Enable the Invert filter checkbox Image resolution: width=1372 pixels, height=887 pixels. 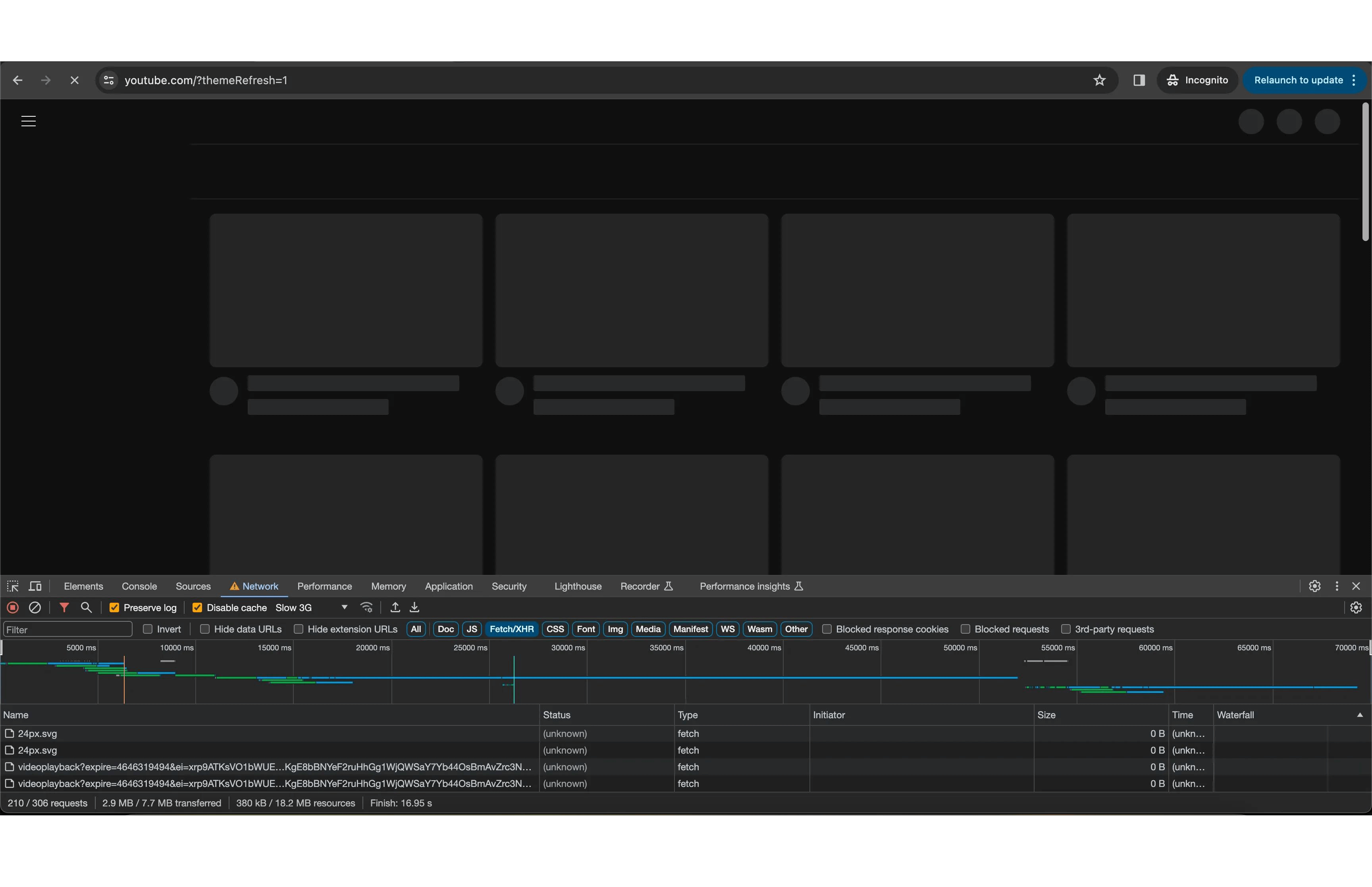coord(147,629)
